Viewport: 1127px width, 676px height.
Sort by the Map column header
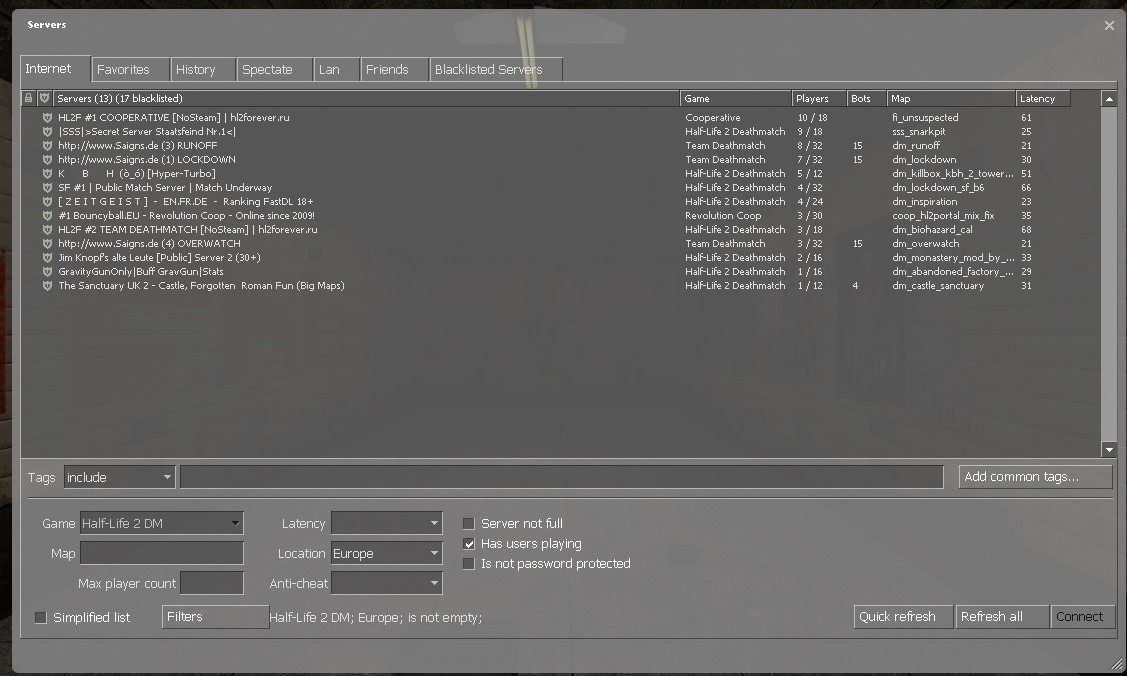click(x=950, y=98)
